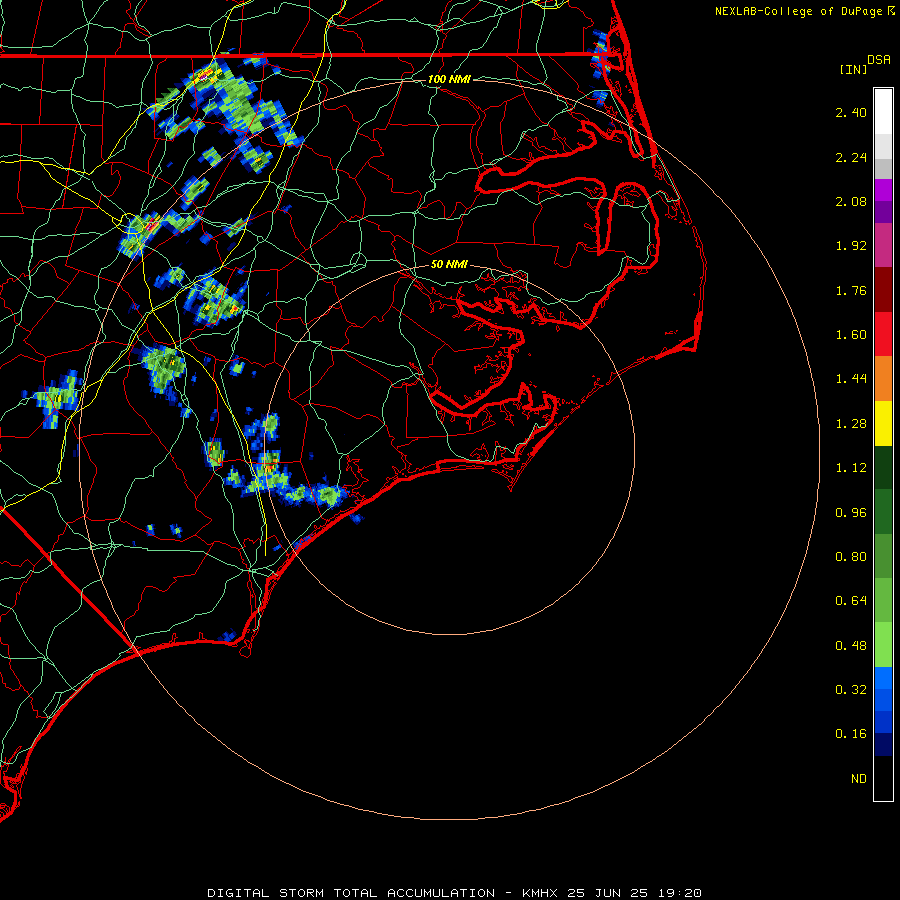Click the navy swatch just above ND
Screen dimensions: 900x900
[883, 745]
